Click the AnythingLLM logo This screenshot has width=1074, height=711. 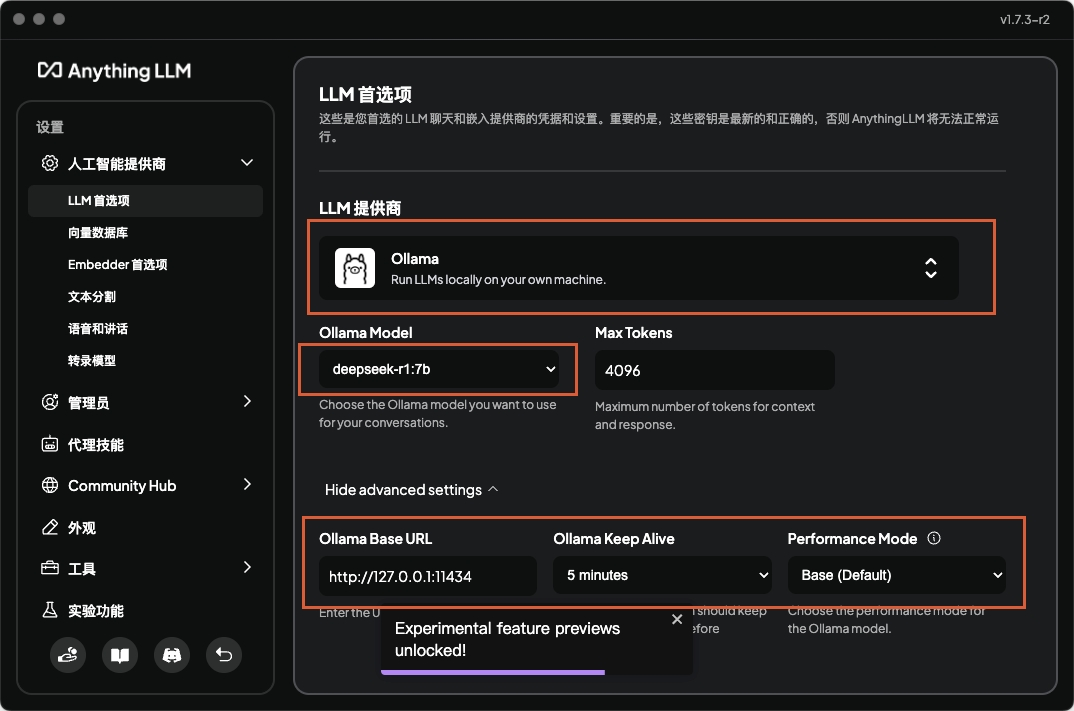(x=114, y=71)
